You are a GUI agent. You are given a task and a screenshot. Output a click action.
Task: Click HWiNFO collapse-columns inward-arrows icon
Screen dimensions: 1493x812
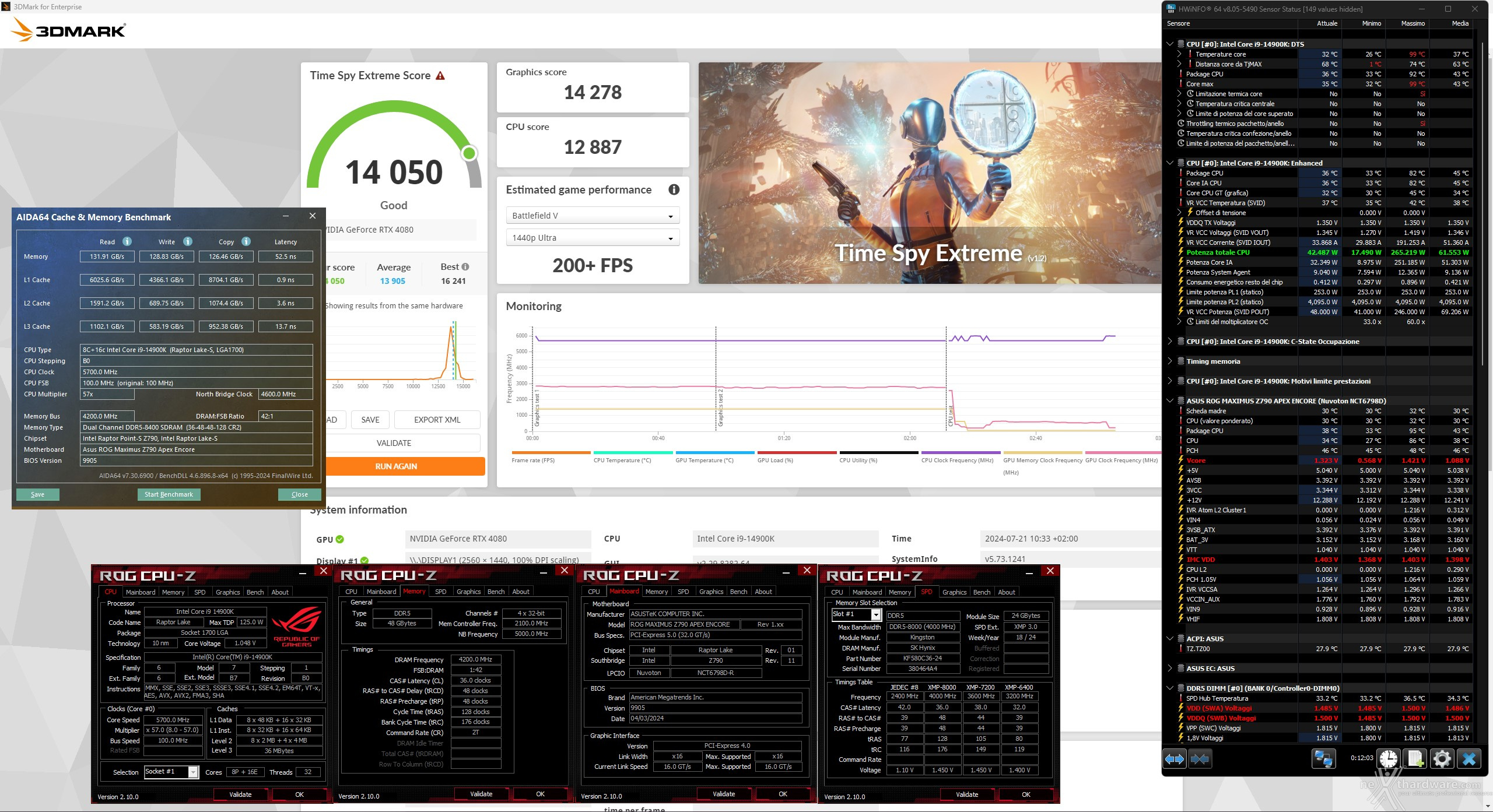point(1200,759)
